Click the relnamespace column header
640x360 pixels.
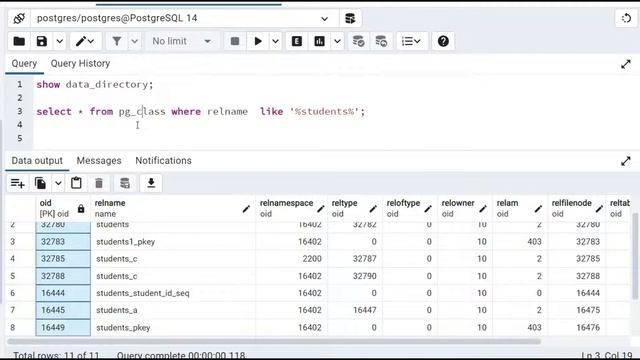click(291, 209)
